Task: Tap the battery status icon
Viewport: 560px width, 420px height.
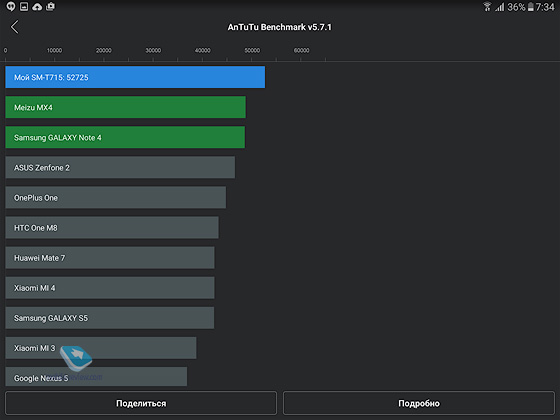Action: coord(531,7)
